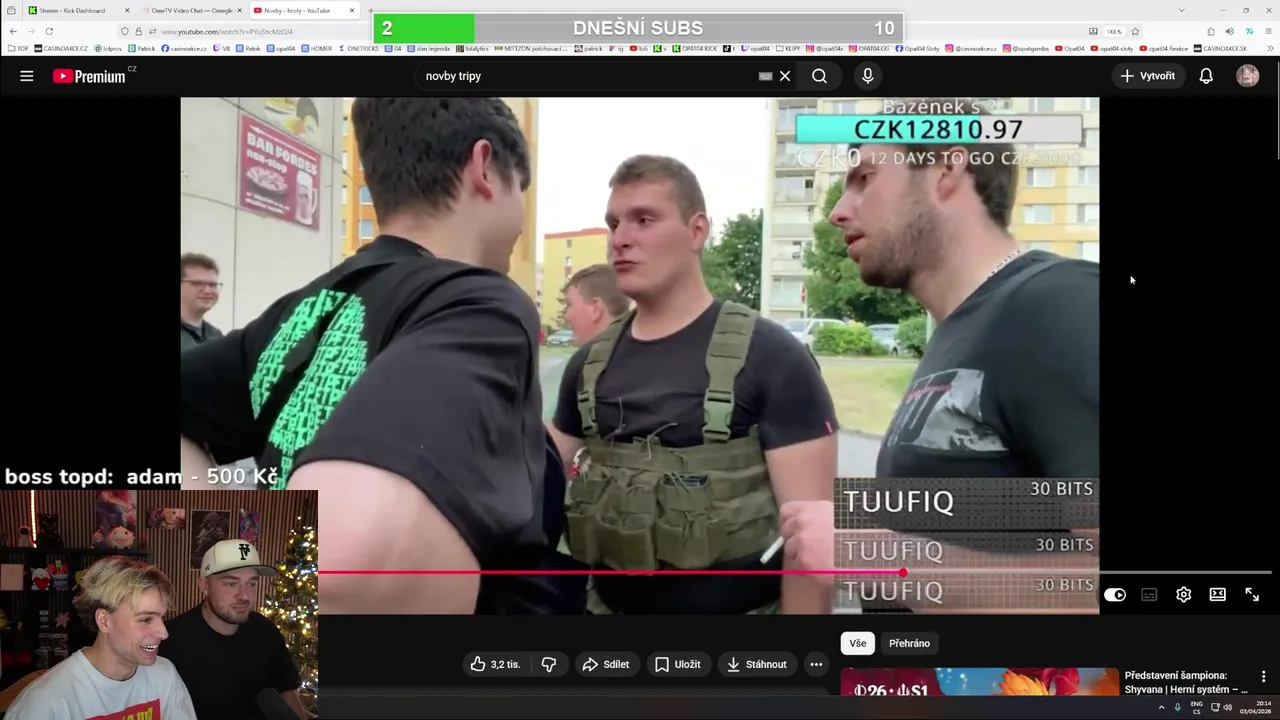This screenshot has width=1280, height=720.
Task: Switch to OmeTV Video Chat tab
Action: pyautogui.click(x=191, y=10)
